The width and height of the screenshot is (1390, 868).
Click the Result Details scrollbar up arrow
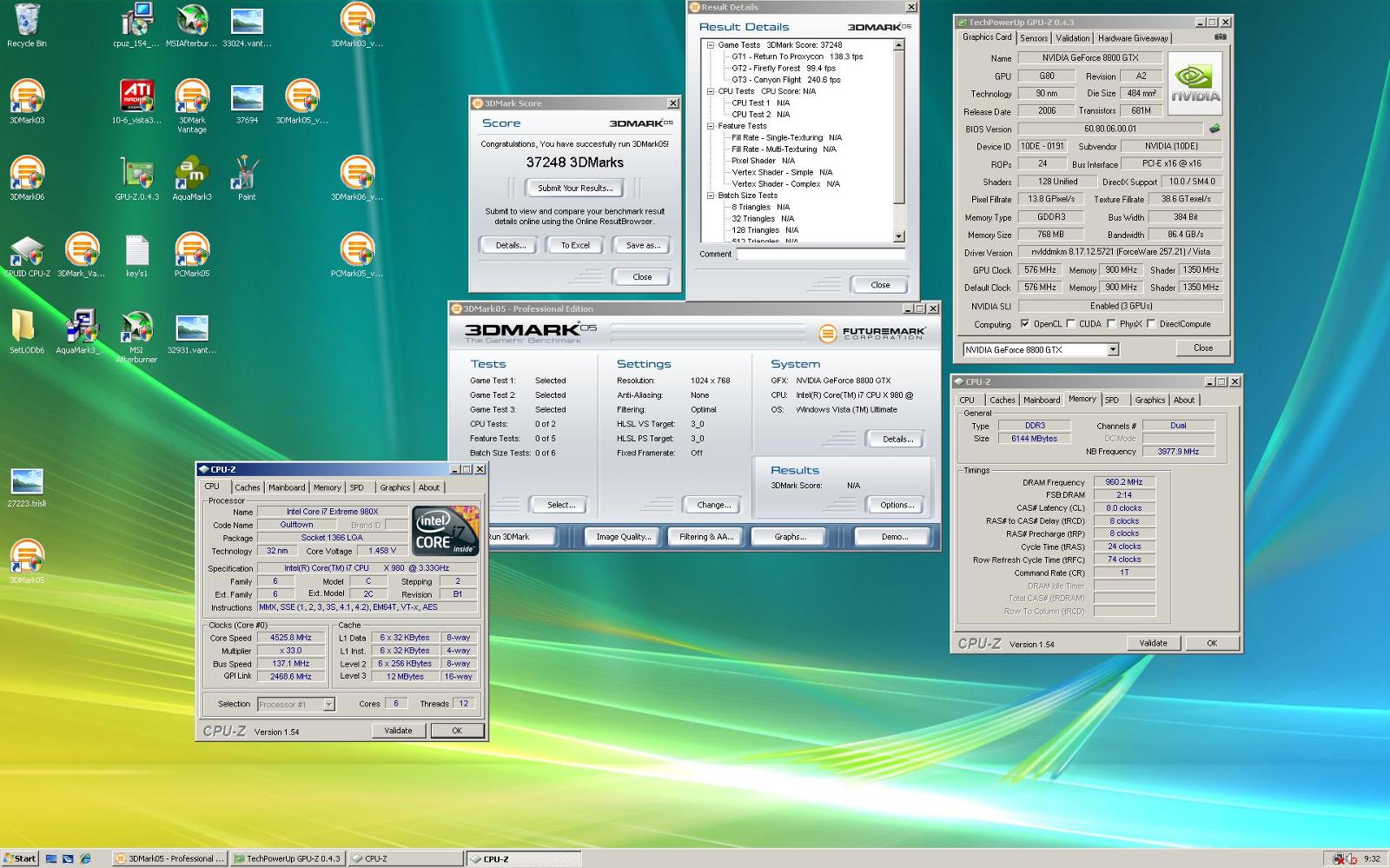(899, 45)
